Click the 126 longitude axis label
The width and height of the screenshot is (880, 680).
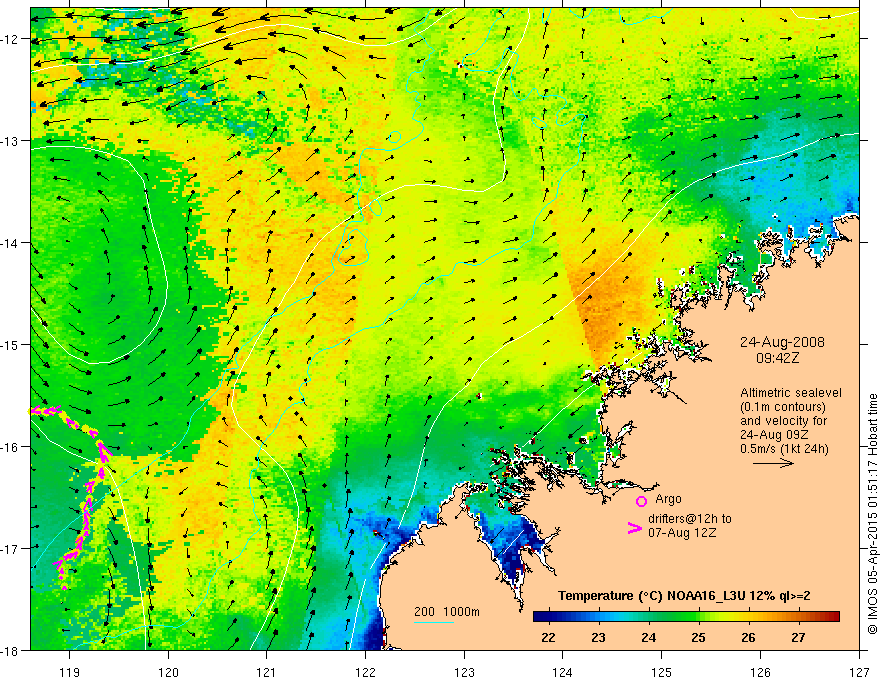760,672
